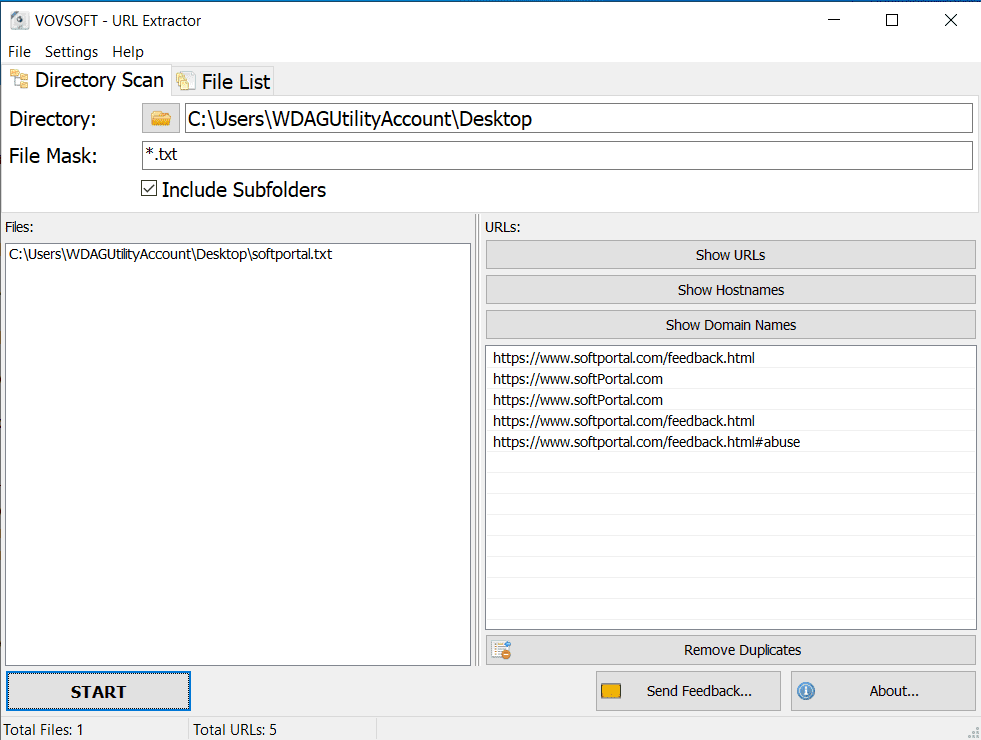
Task: Click the VOVSOFT app icon in title bar
Action: [19, 20]
